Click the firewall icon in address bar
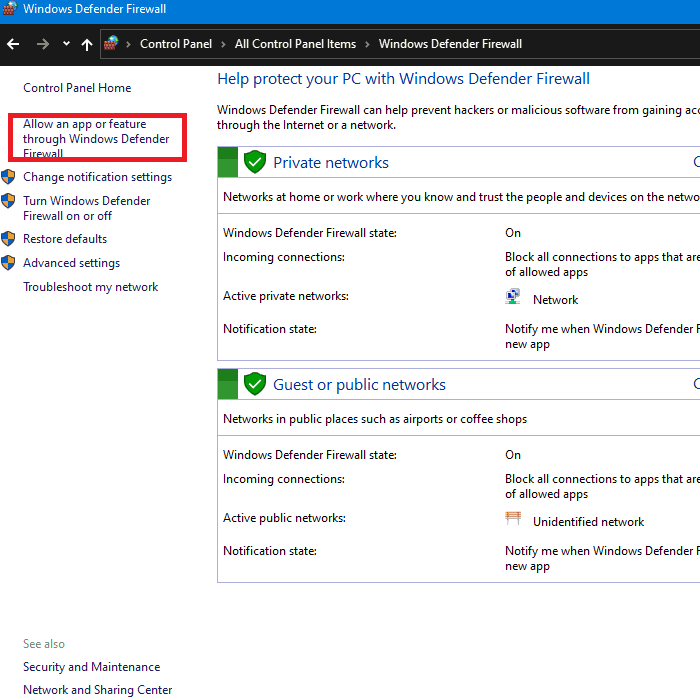 click(111, 43)
